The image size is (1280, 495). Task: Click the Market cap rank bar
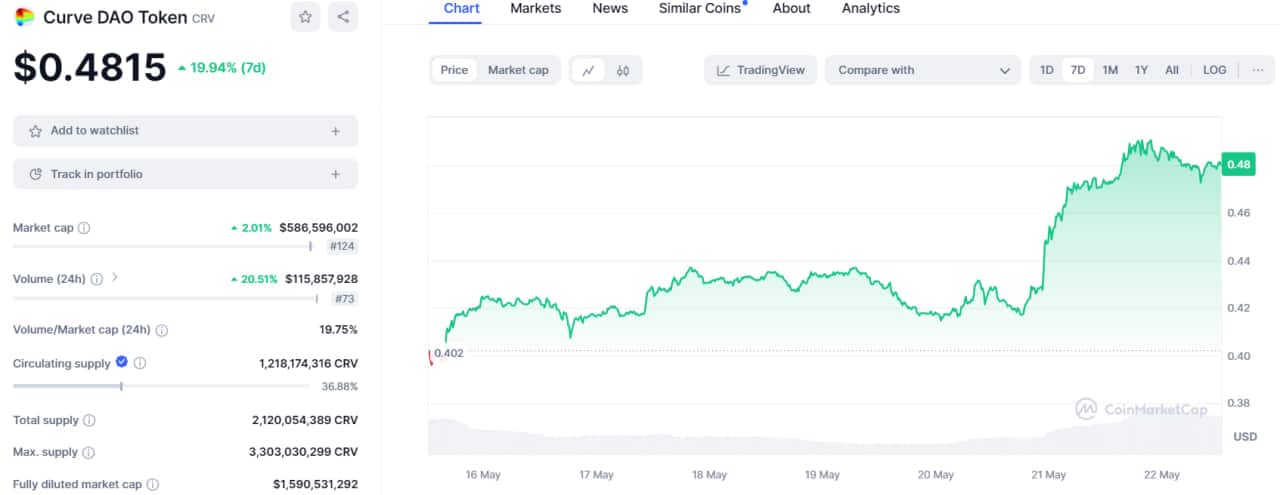pos(165,246)
